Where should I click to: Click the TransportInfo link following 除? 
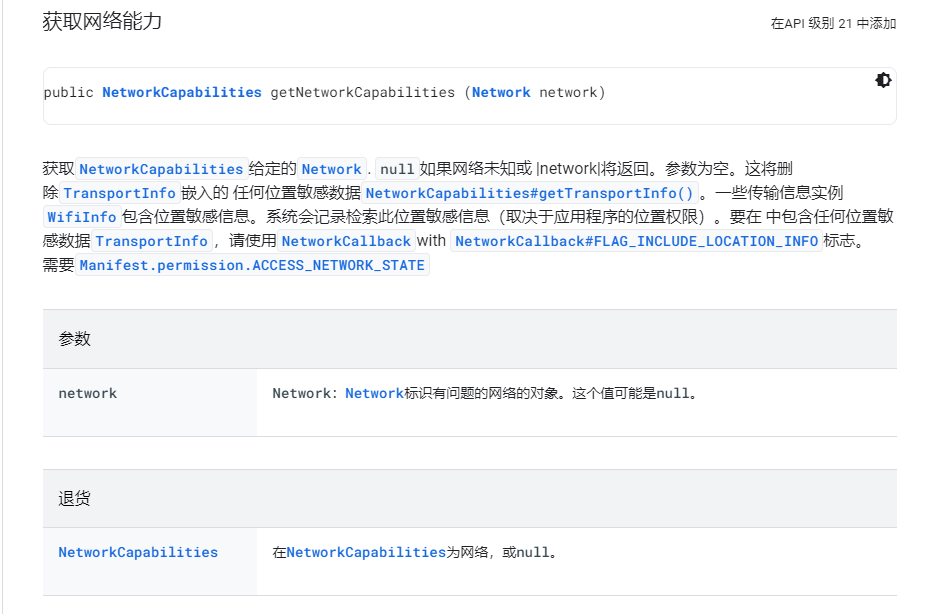[120, 193]
